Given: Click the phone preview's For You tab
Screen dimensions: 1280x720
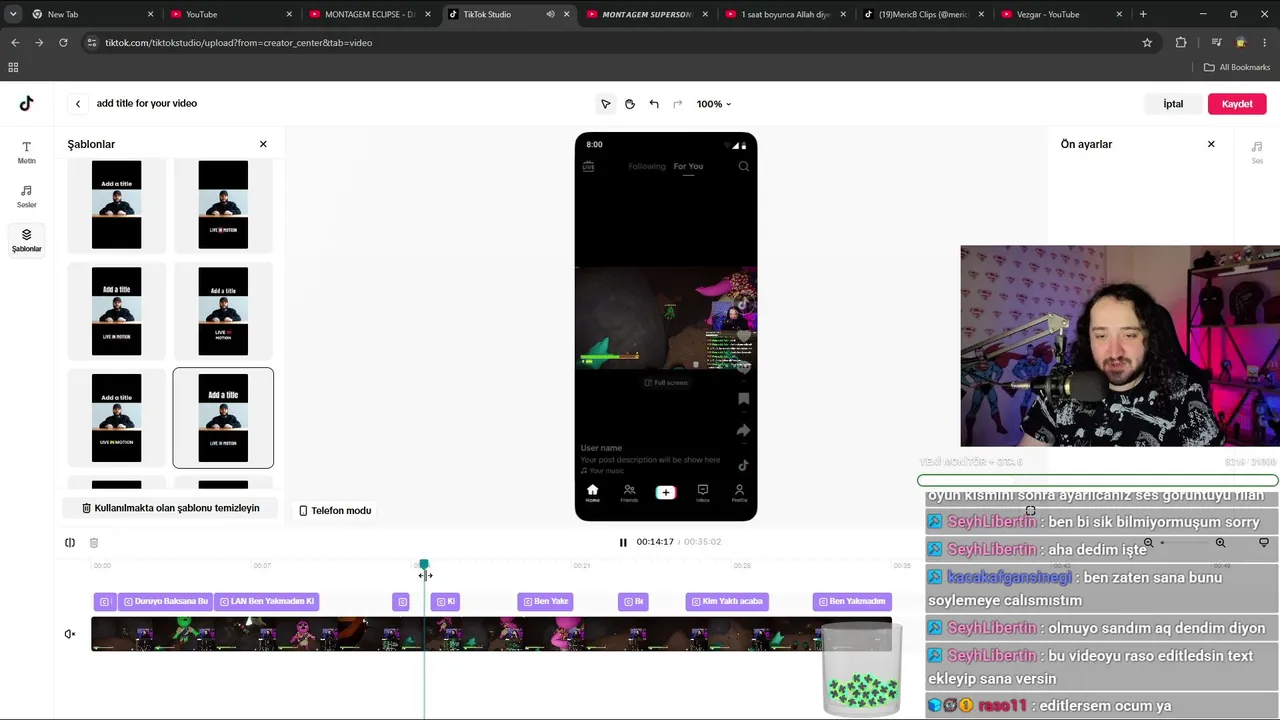Looking at the screenshot, I should [688, 166].
